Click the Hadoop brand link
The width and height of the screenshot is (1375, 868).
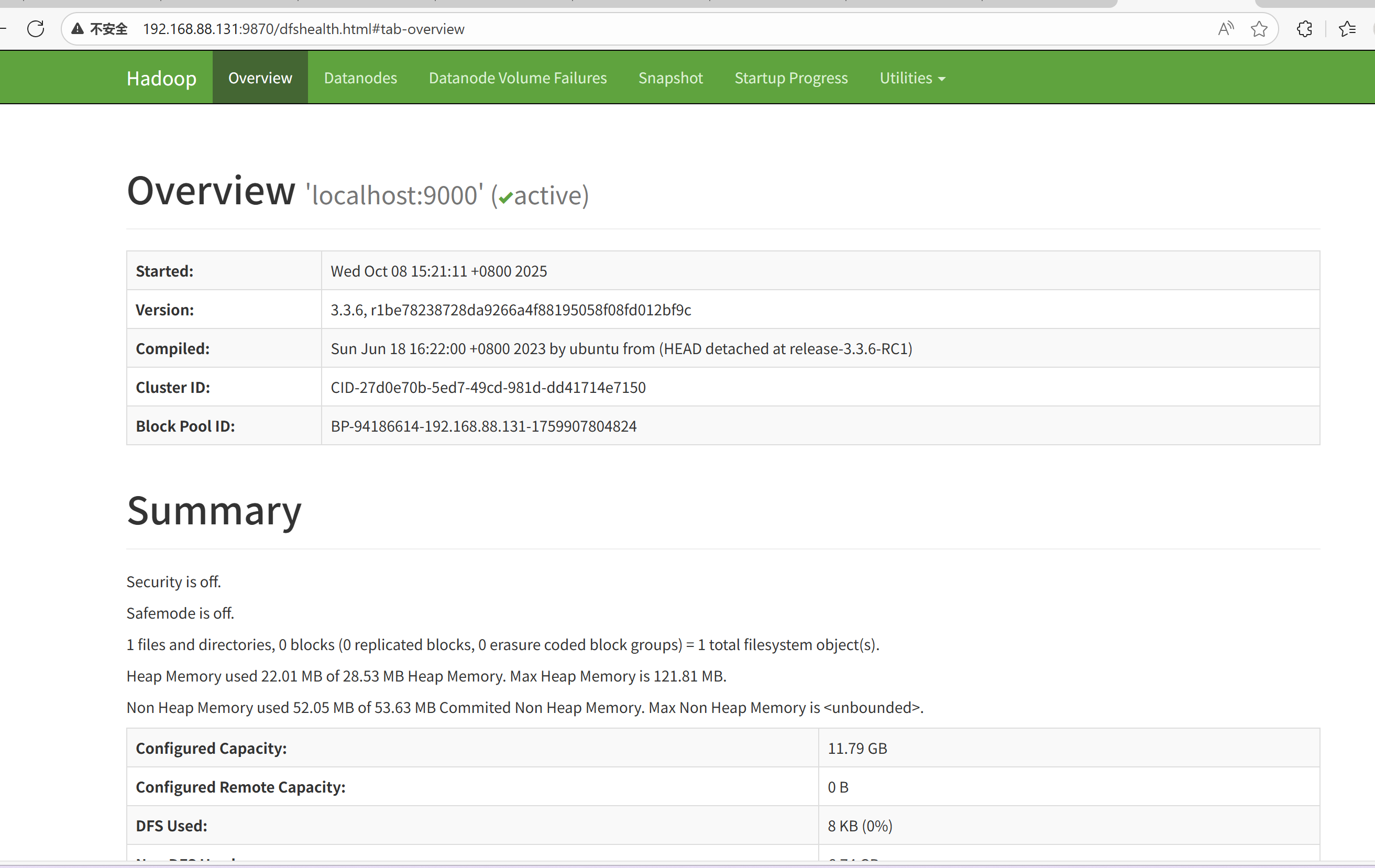tap(162, 78)
